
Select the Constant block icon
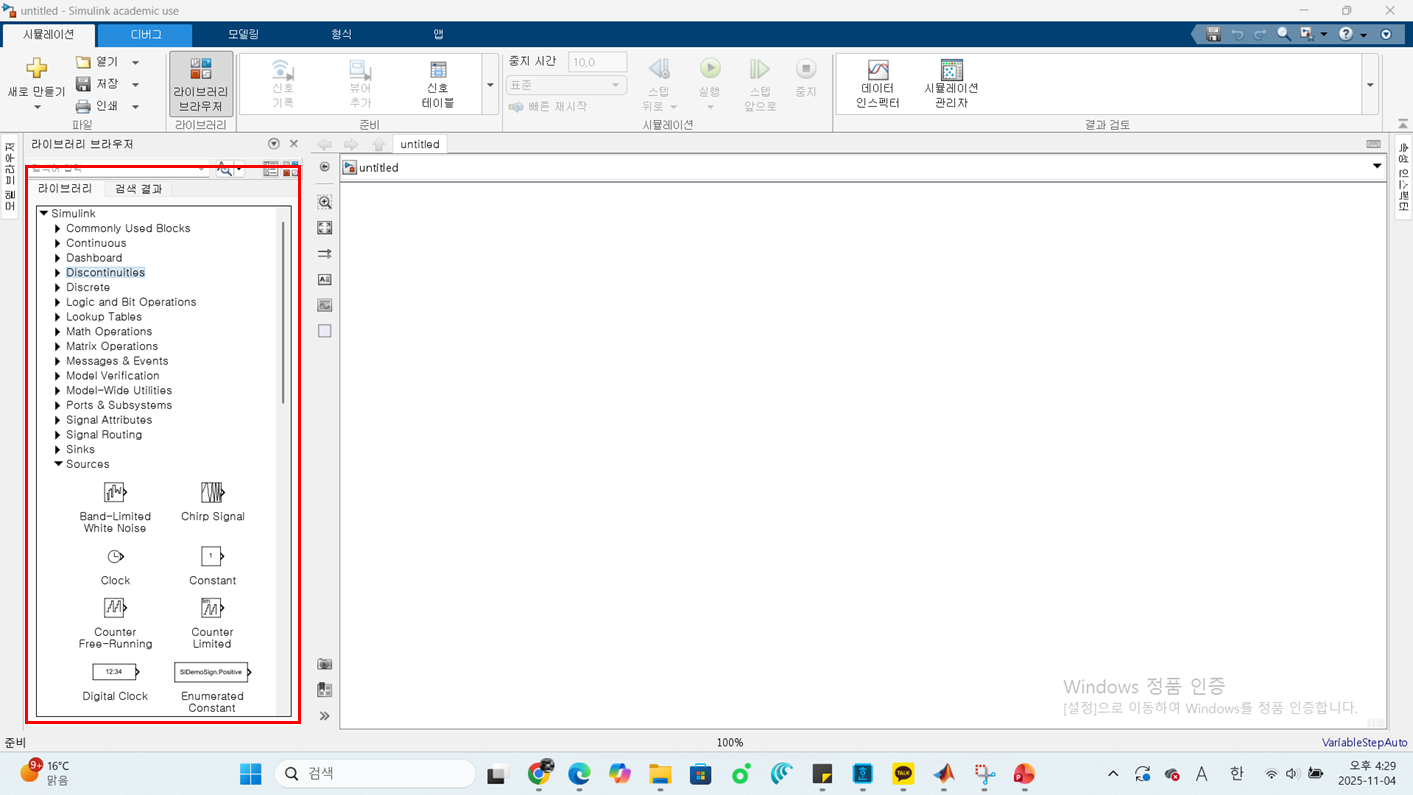click(x=212, y=556)
